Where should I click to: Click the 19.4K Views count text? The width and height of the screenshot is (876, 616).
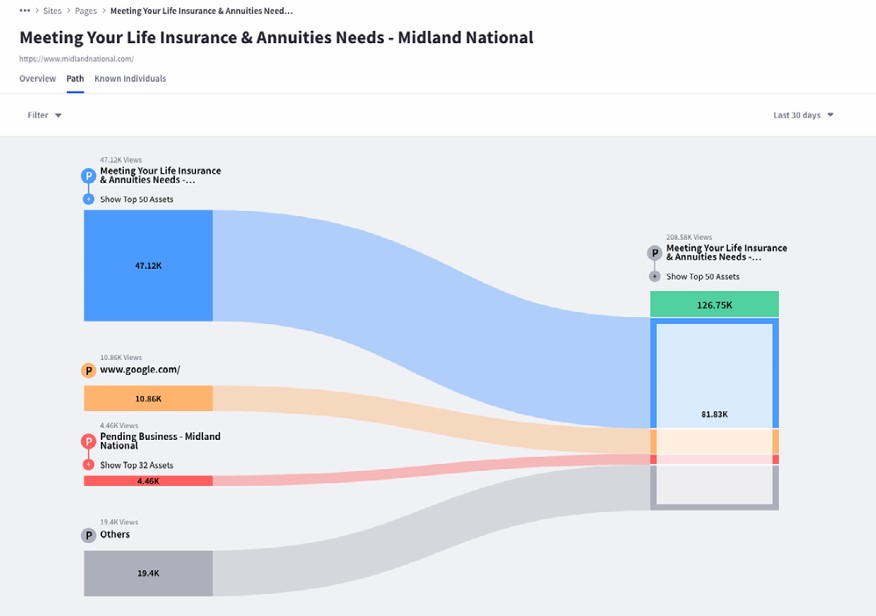click(119, 522)
